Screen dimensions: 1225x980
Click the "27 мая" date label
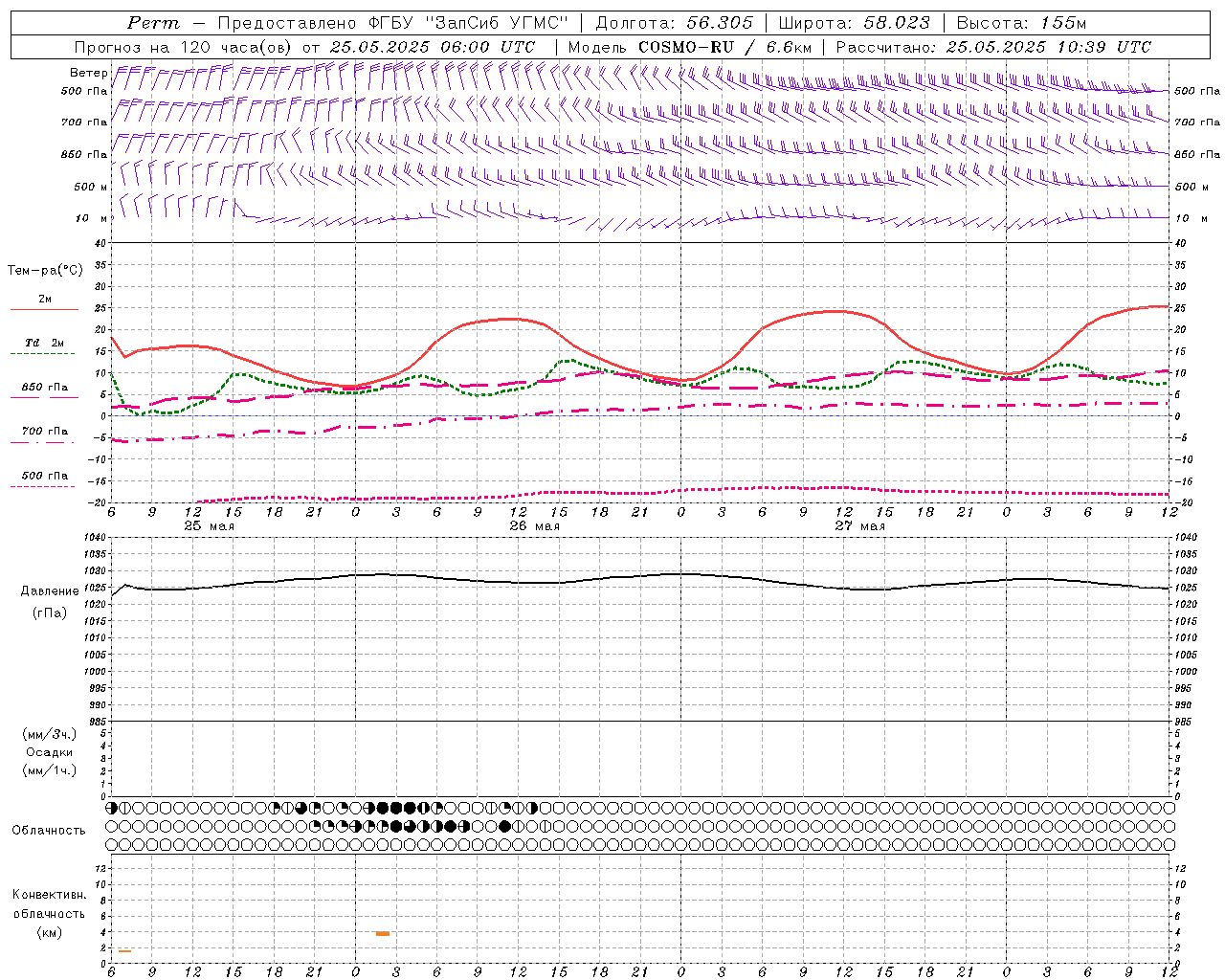tap(859, 526)
